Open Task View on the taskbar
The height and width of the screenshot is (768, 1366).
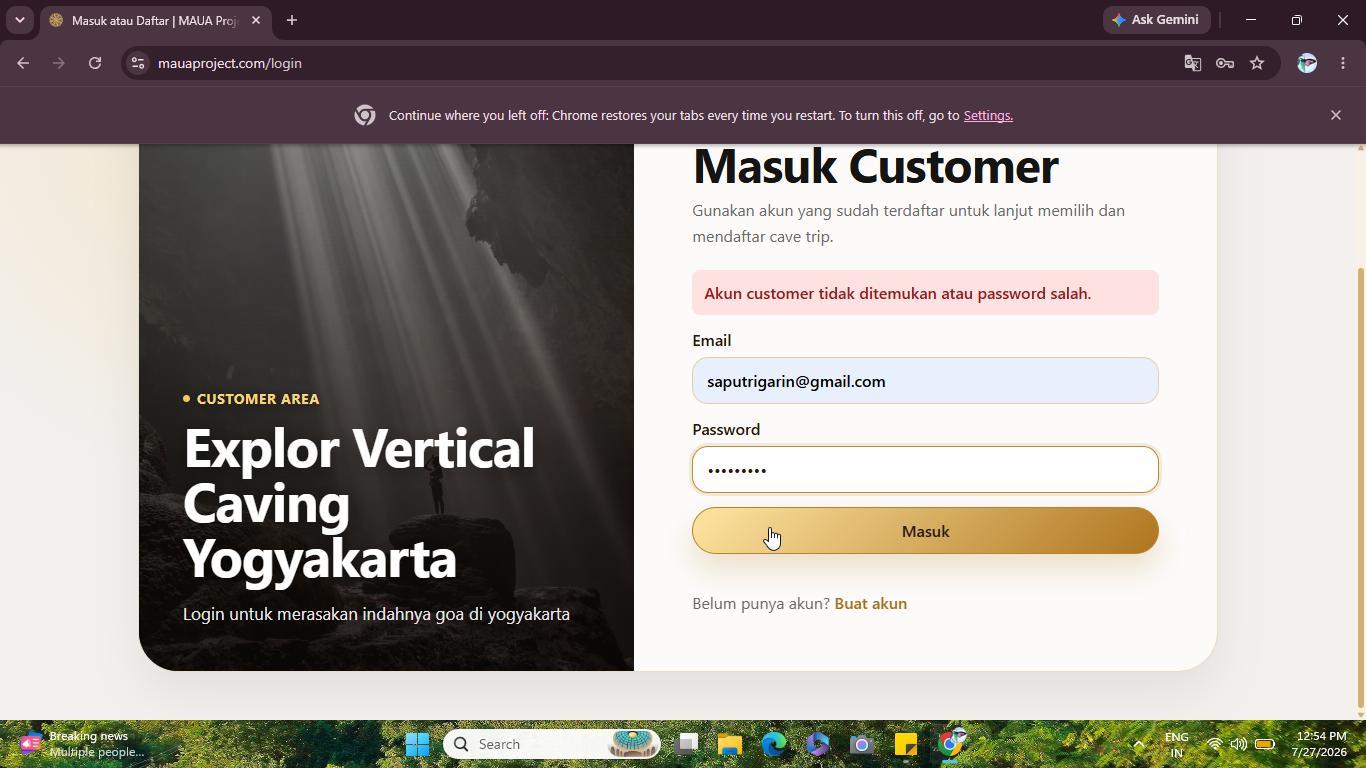pos(687,744)
